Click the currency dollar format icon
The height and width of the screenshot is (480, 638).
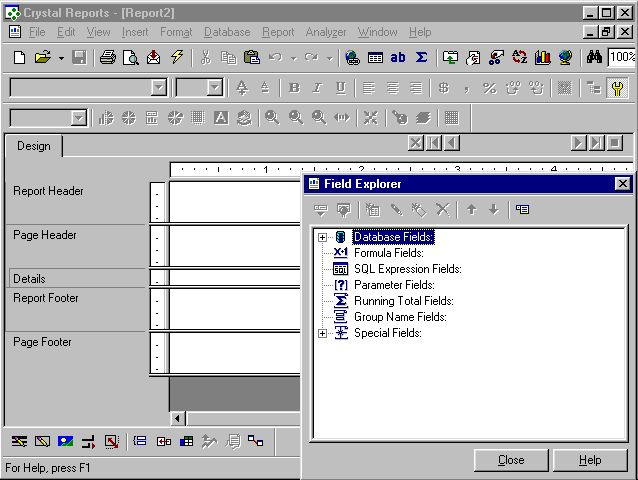coord(444,88)
